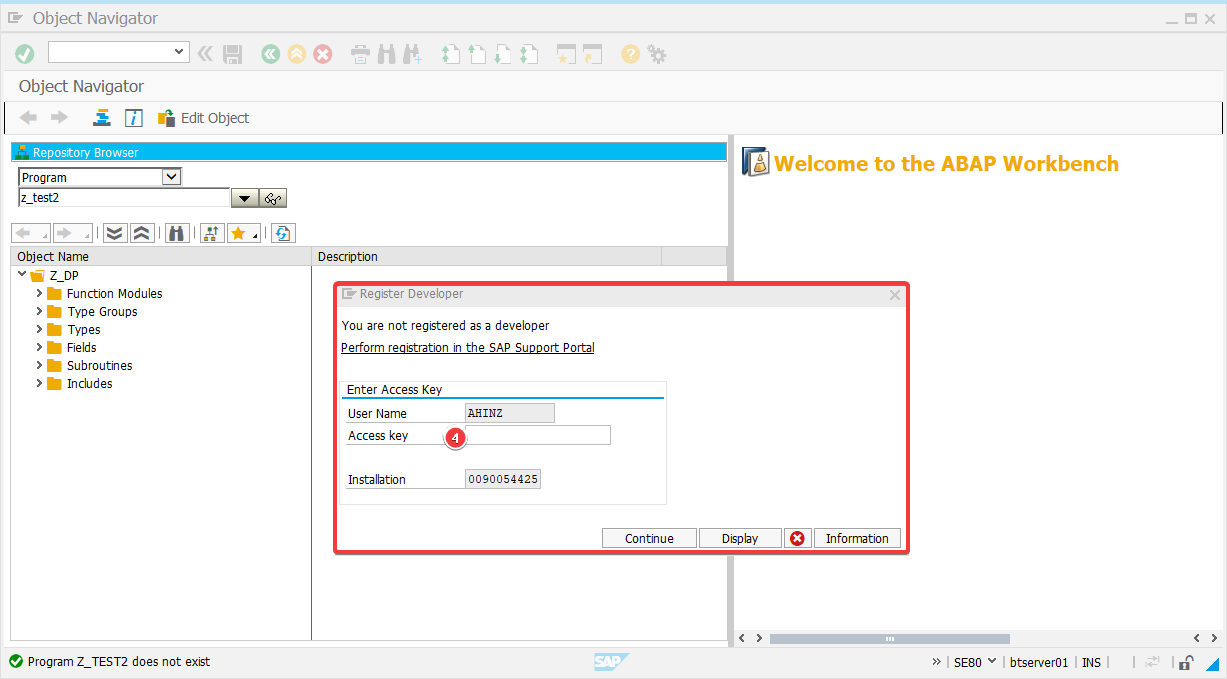
Task: Click the red cancel icon in dialog
Action: coord(797,538)
